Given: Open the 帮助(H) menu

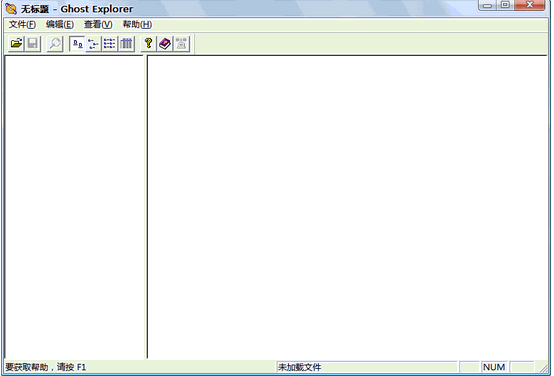Looking at the screenshot, I should click(137, 24).
